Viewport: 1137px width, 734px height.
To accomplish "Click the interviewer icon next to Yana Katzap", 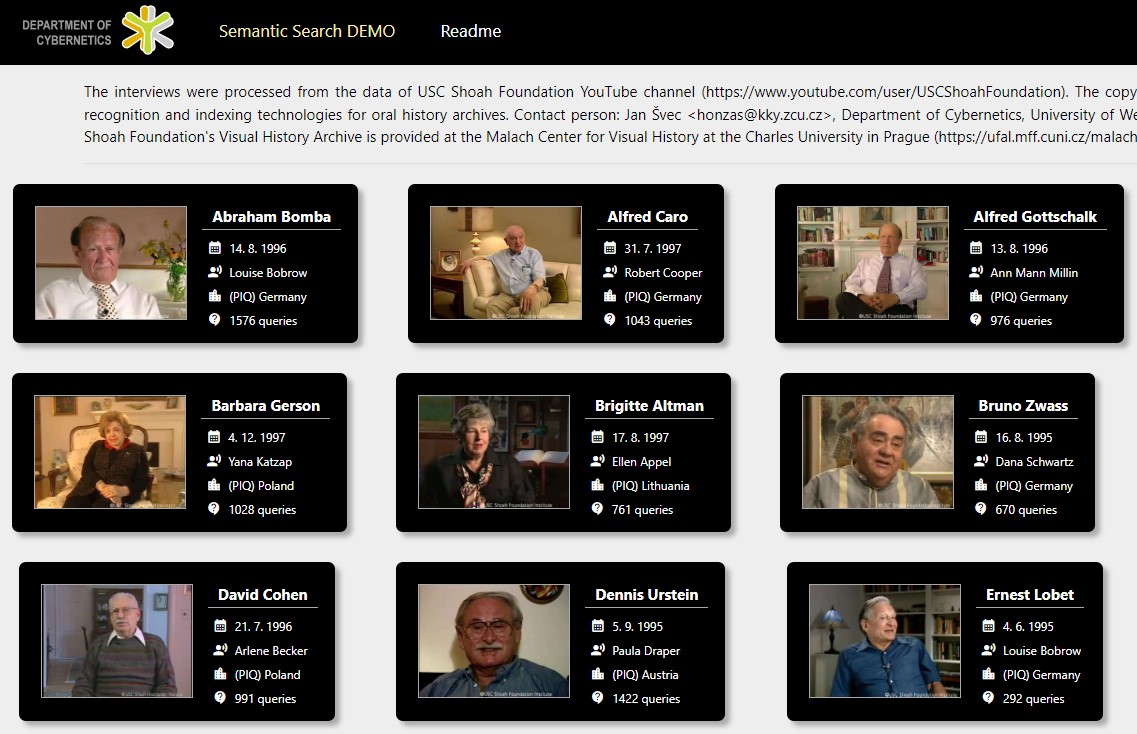I will [x=214, y=461].
